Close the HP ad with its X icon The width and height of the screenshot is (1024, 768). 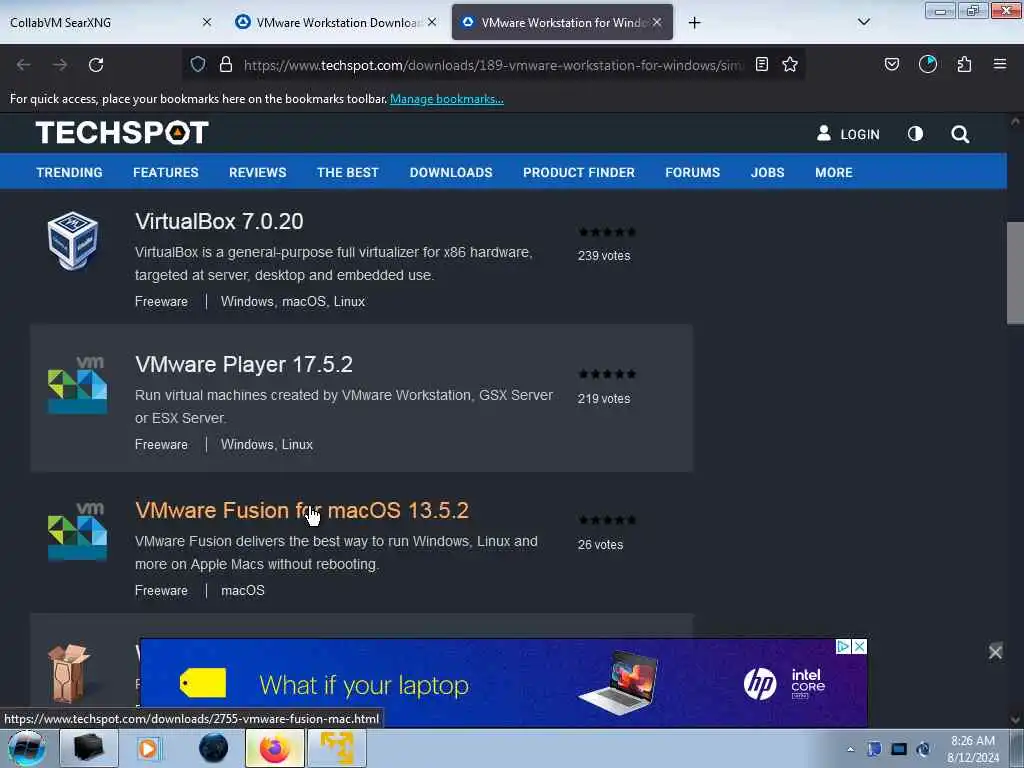click(860, 647)
